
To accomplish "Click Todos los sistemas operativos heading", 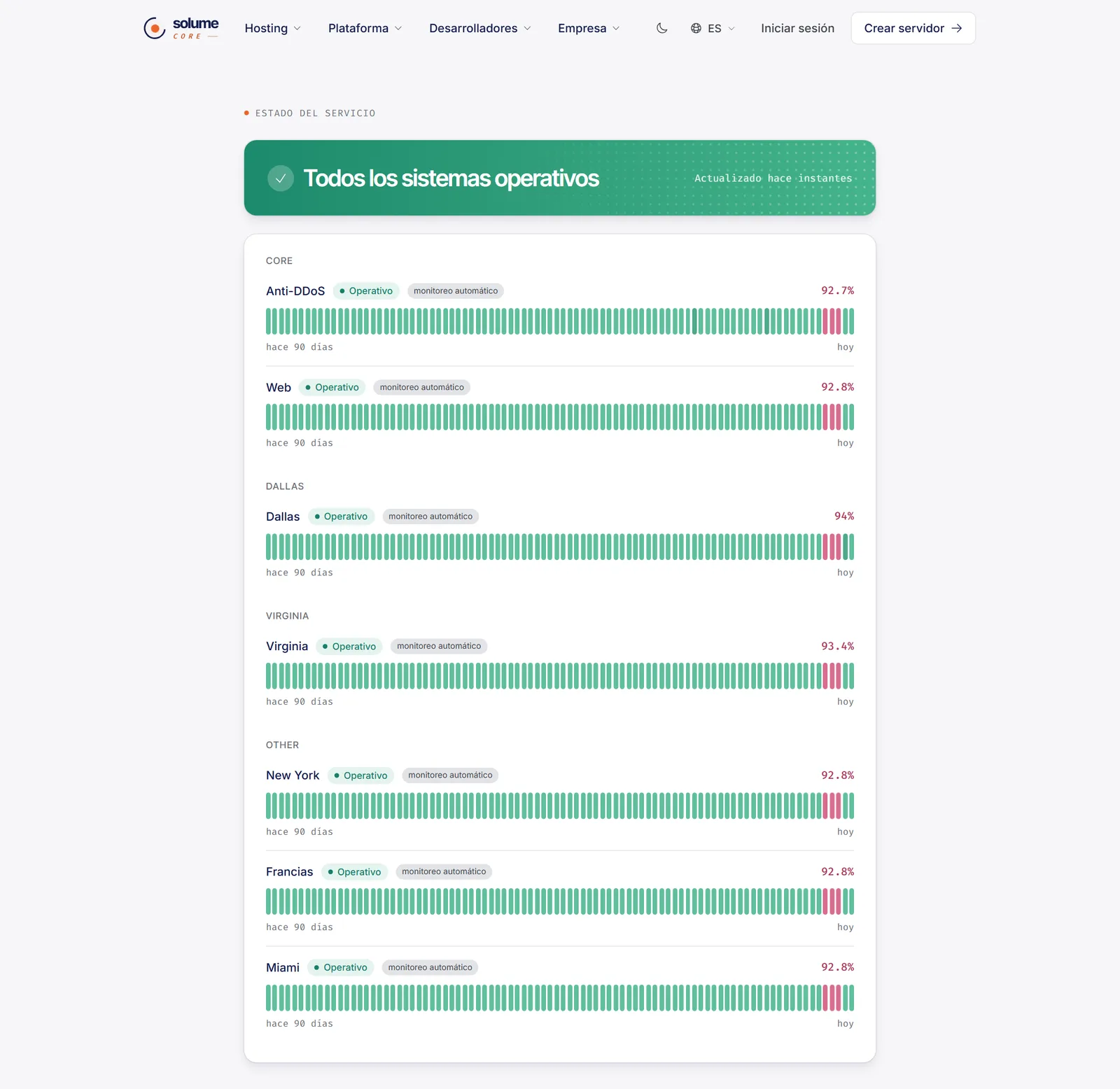I will pyautogui.click(x=451, y=178).
